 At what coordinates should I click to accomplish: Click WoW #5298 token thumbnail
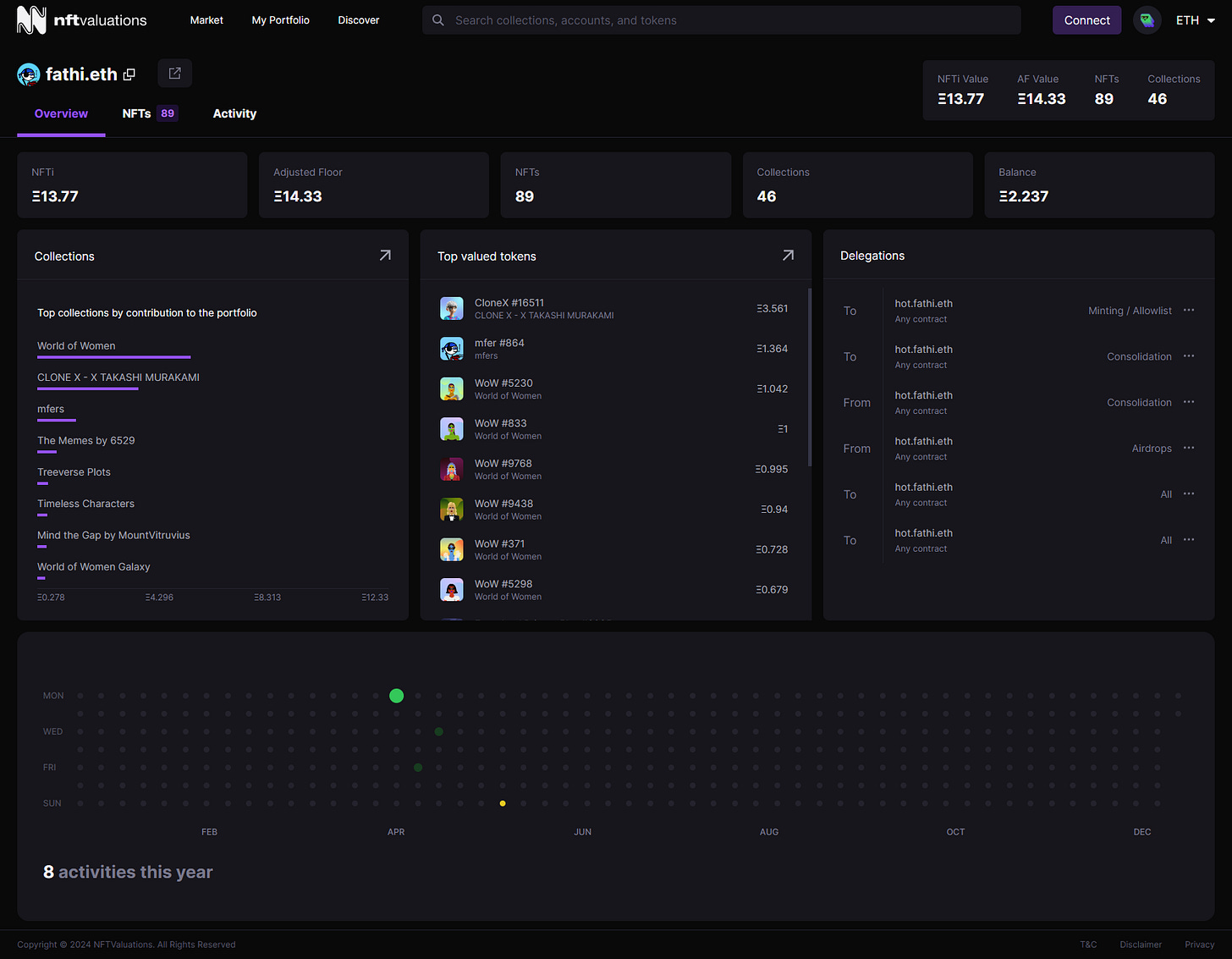point(452,590)
